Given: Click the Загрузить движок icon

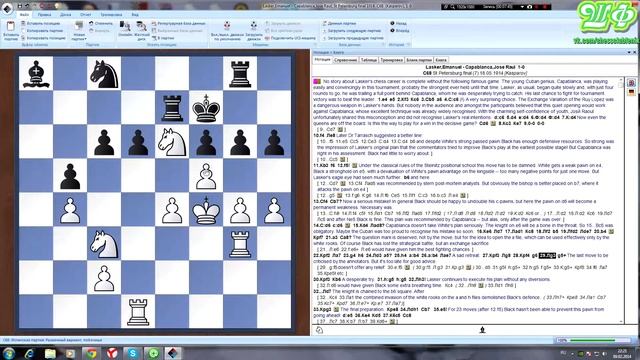Looking at the screenshot, I should [x=253, y=31].
